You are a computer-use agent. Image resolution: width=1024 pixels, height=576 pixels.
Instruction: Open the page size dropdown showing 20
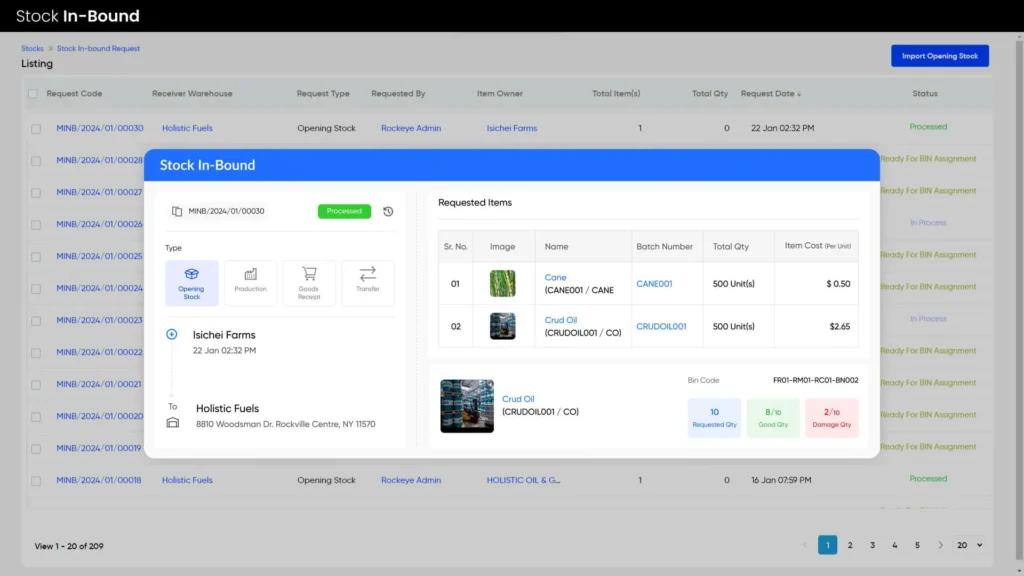pyautogui.click(x=968, y=545)
